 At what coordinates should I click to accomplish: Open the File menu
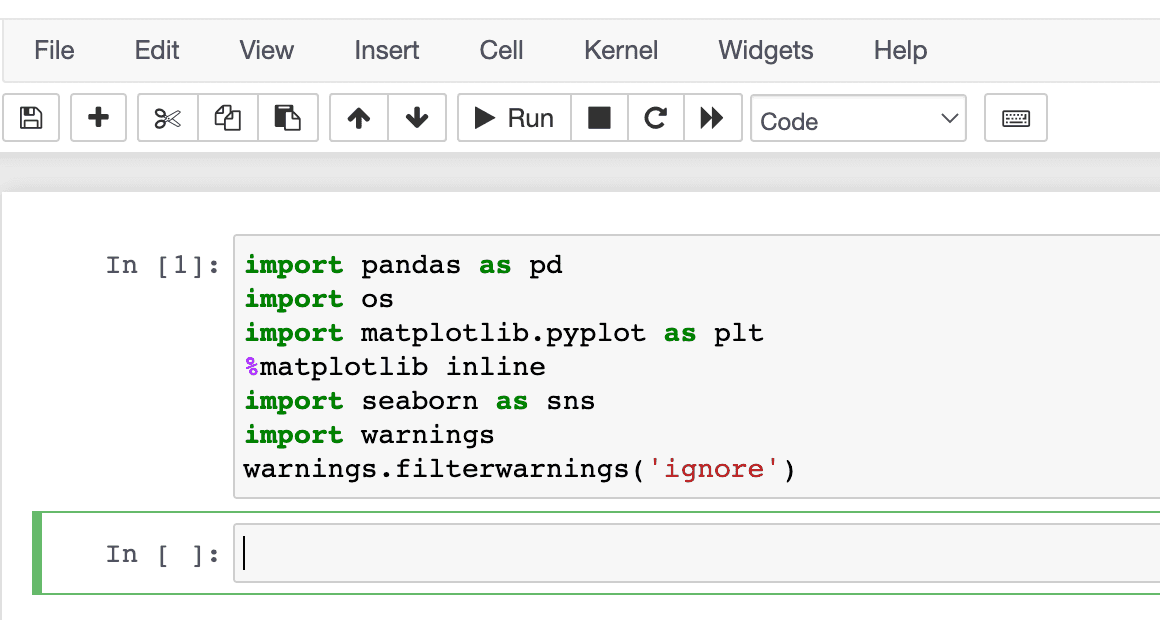point(54,50)
